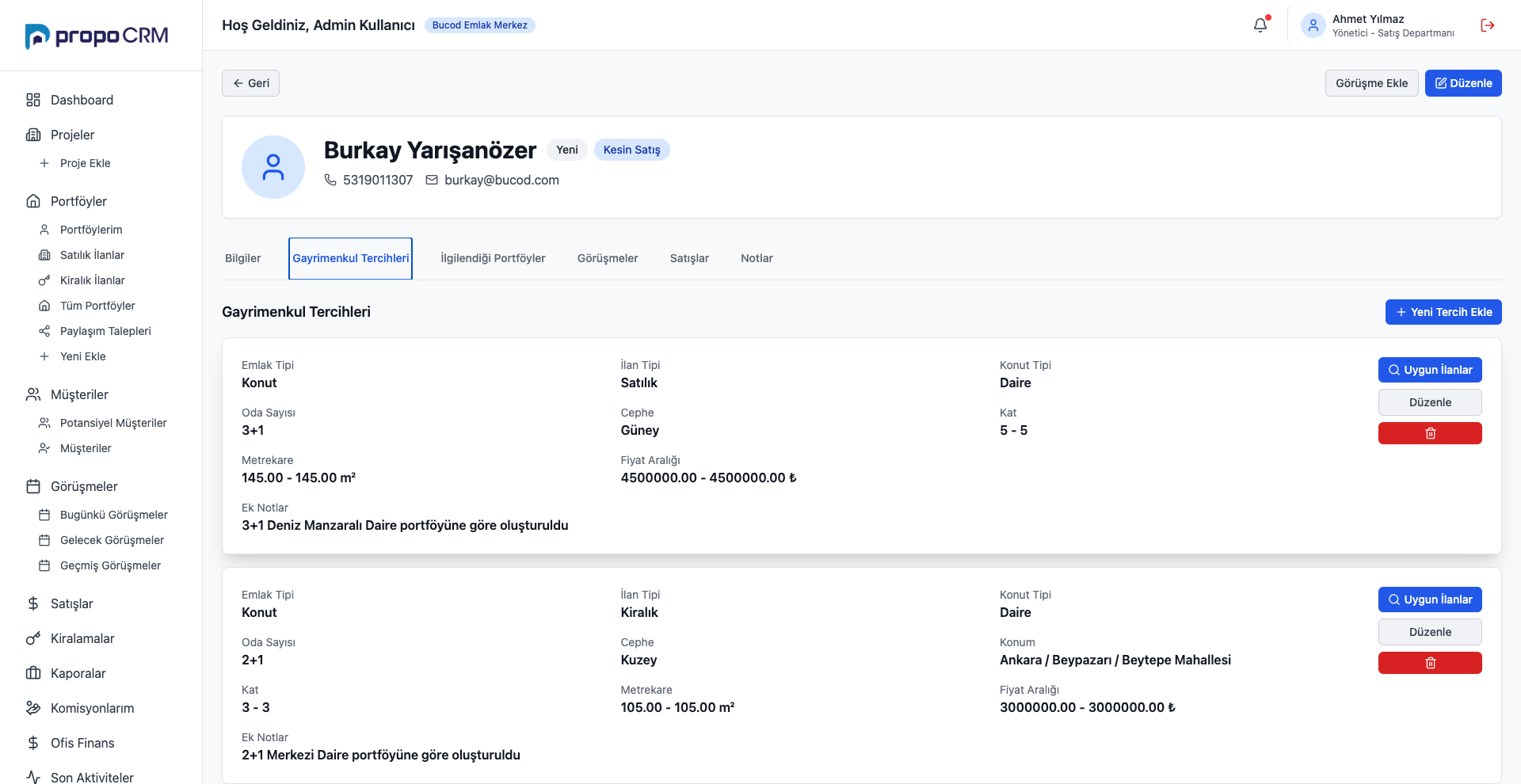This screenshot has width=1521, height=784.
Task: Click the email burkay@bucod.com
Action: 501,181
